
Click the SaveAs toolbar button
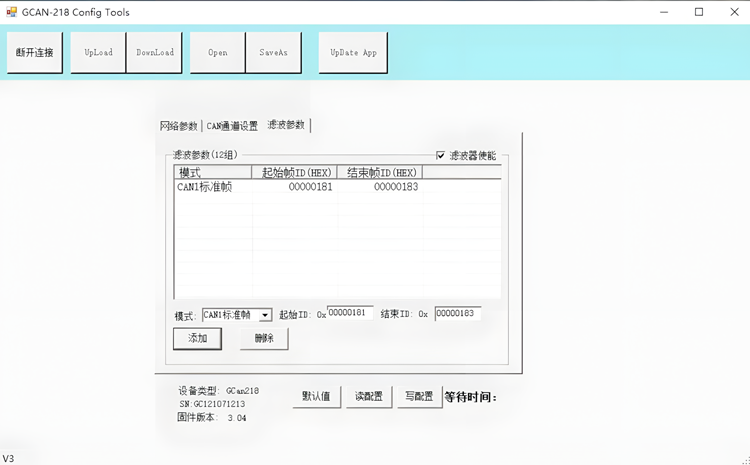[x=273, y=53]
